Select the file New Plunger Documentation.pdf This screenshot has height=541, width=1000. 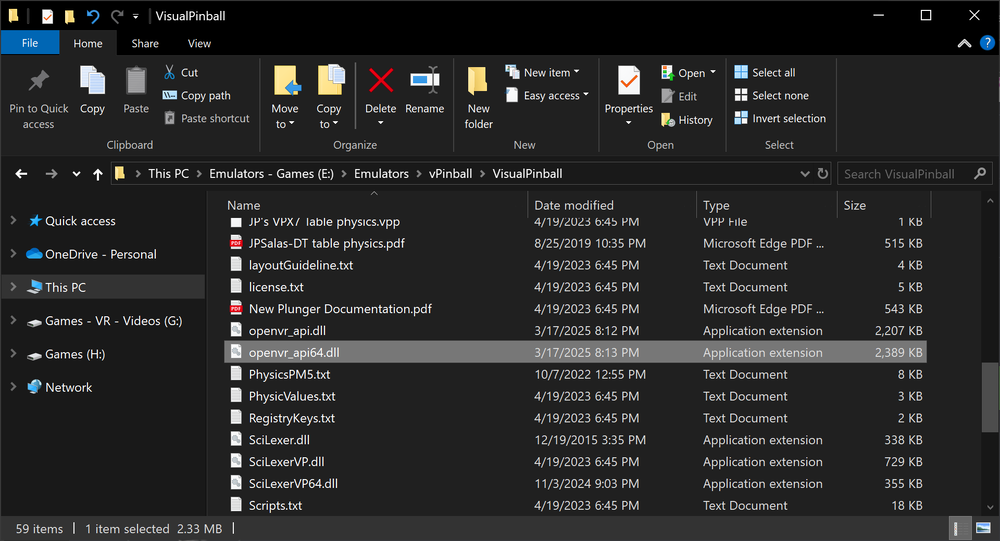coord(340,309)
